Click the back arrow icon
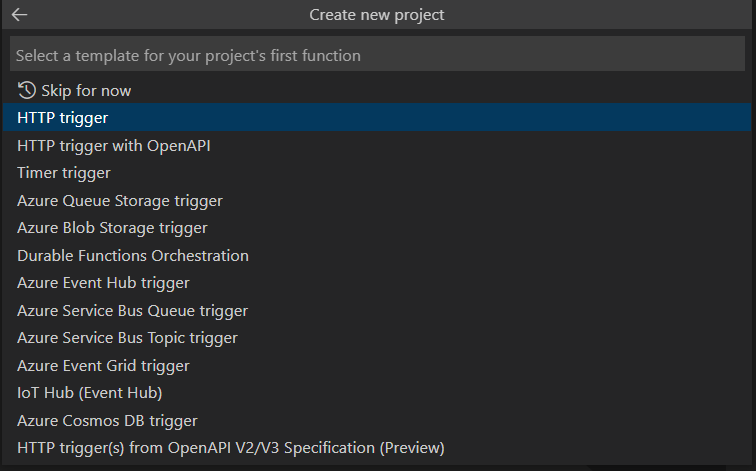Viewport: 756px width, 471px height. (19, 14)
